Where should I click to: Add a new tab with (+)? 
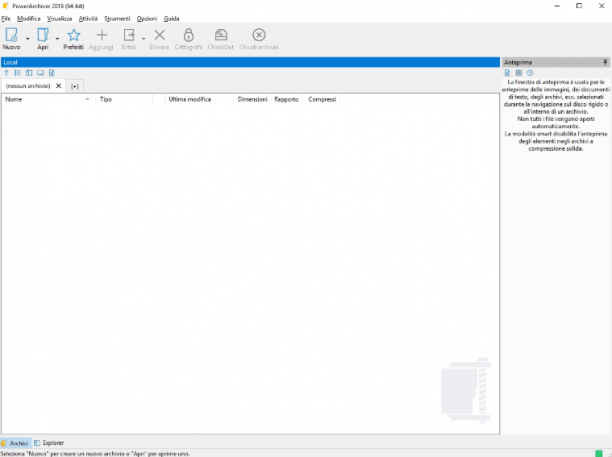[75, 86]
